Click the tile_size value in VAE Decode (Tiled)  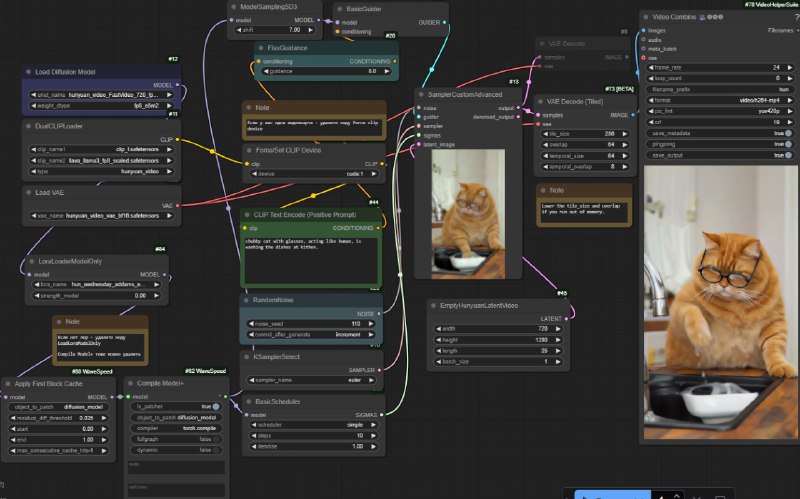pos(585,134)
